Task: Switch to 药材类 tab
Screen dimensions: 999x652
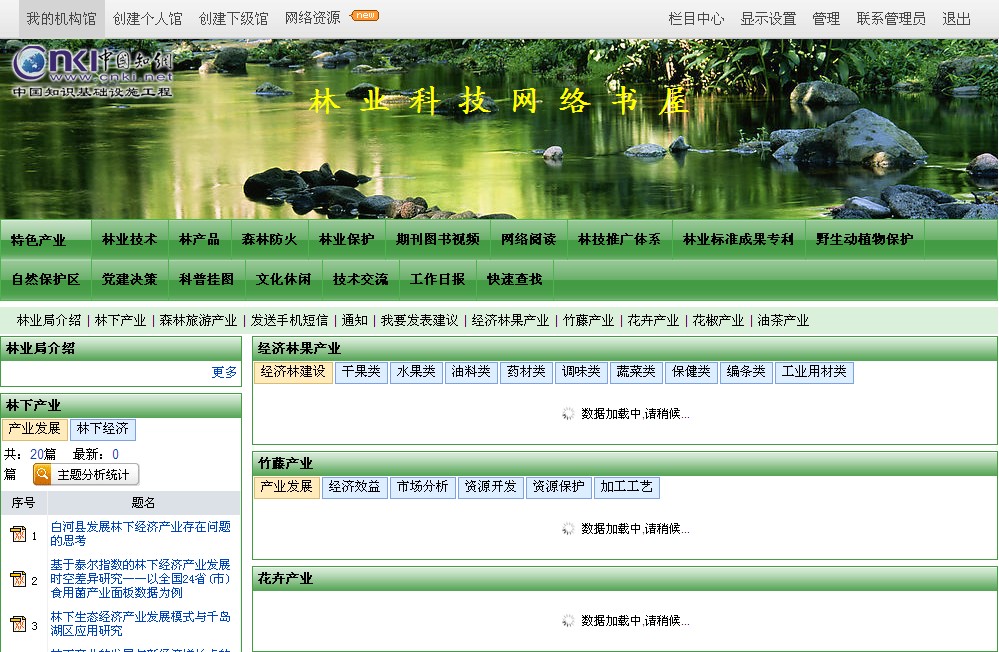Action: pyautogui.click(x=526, y=372)
